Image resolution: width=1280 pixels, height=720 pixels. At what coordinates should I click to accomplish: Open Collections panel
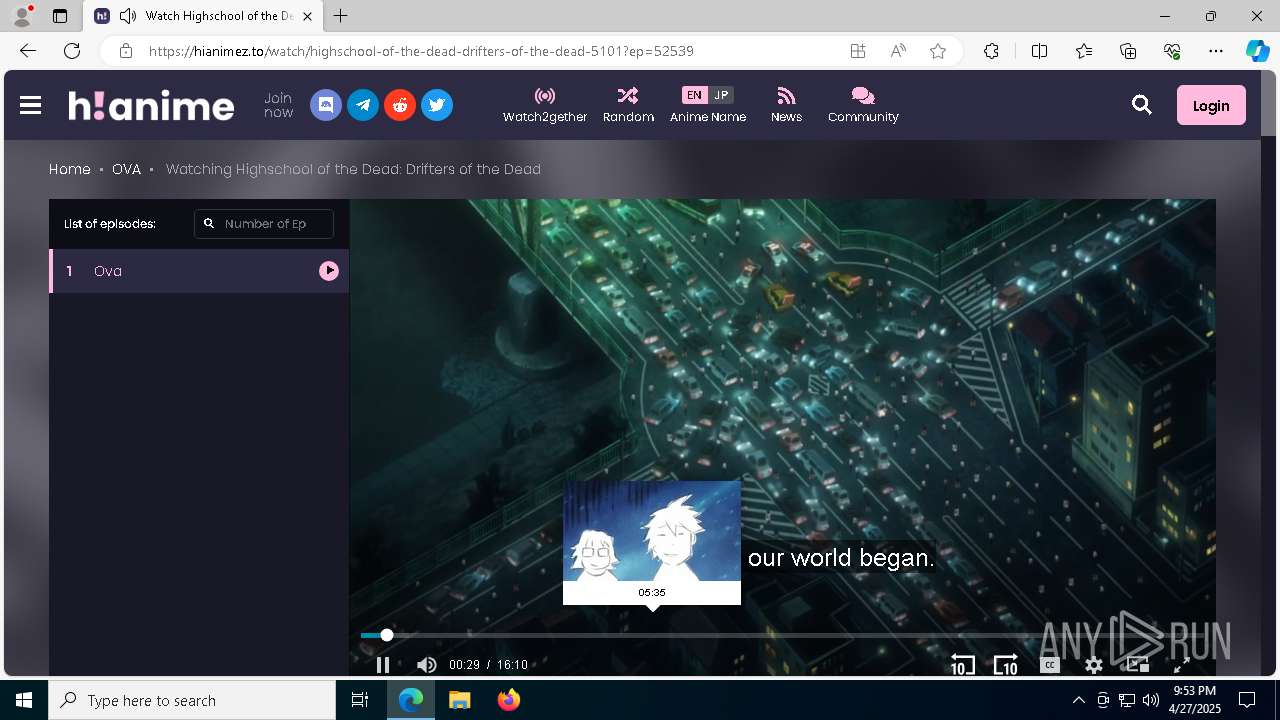[x=1128, y=51]
